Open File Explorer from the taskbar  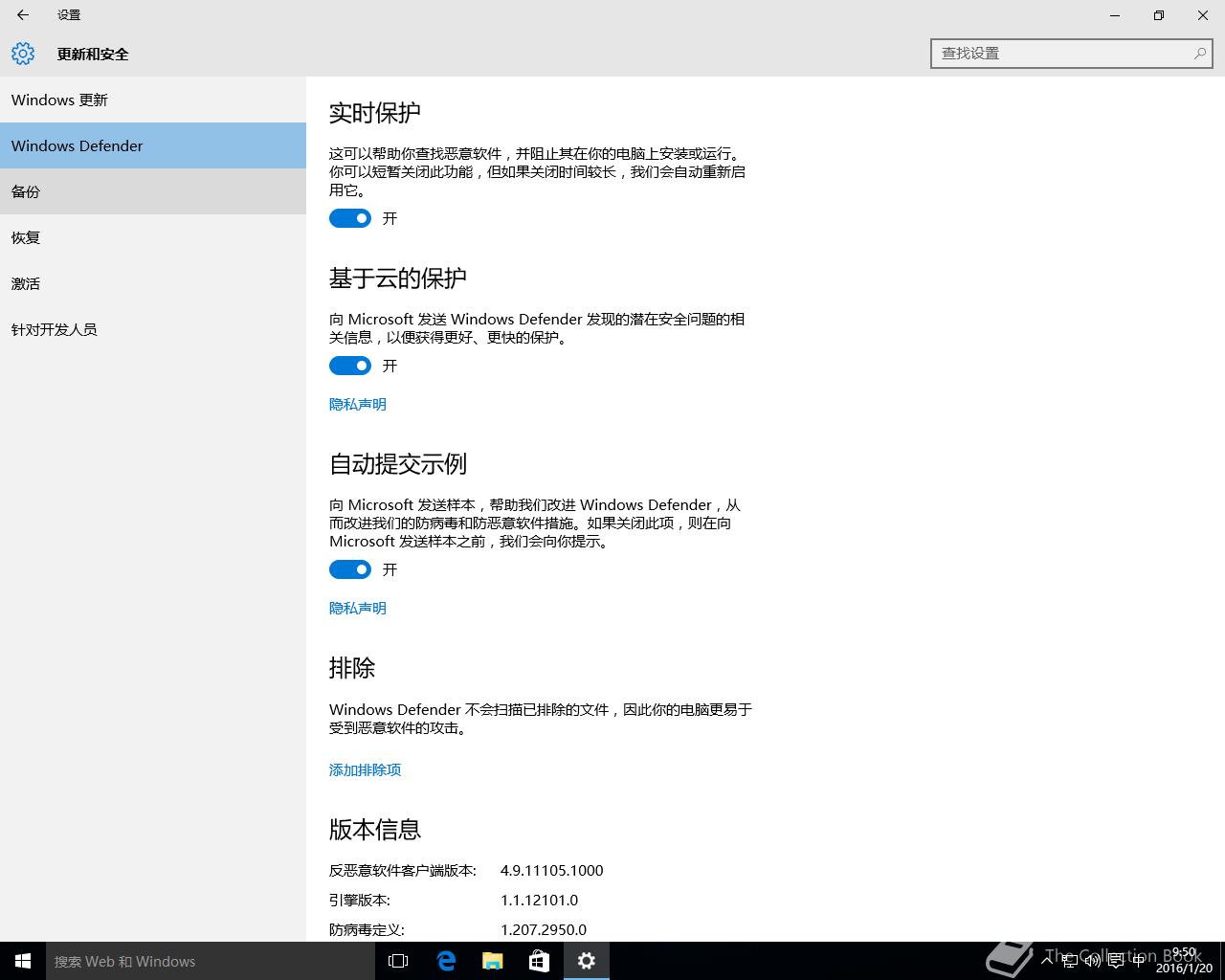coord(493,961)
